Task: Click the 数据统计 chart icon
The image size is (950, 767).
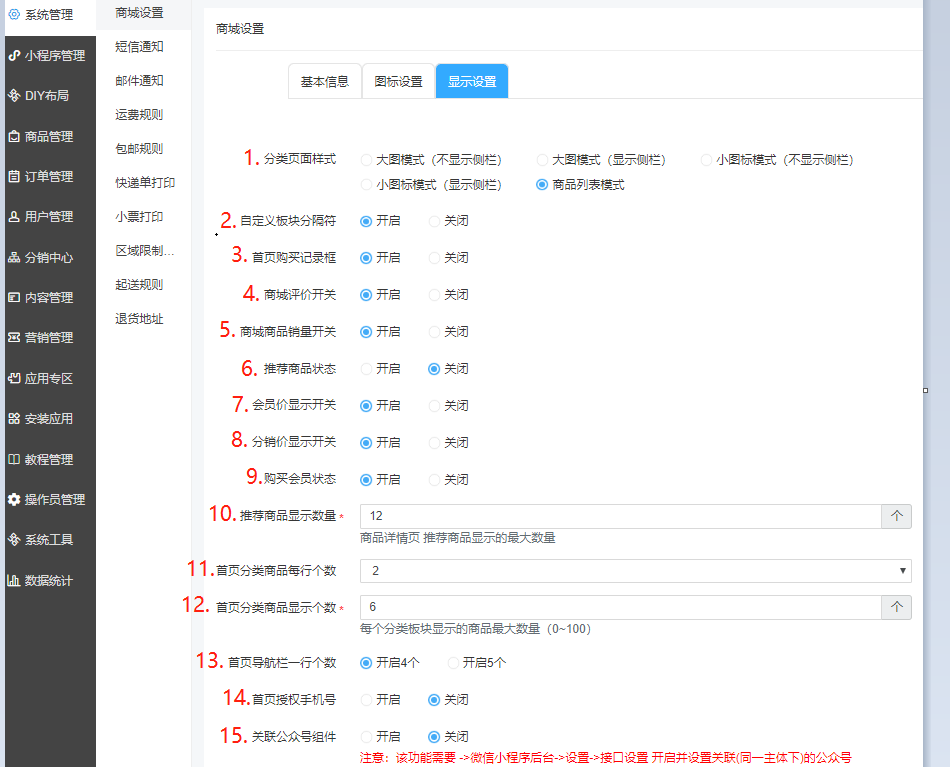Action: pyautogui.click(x=14, y=580)
